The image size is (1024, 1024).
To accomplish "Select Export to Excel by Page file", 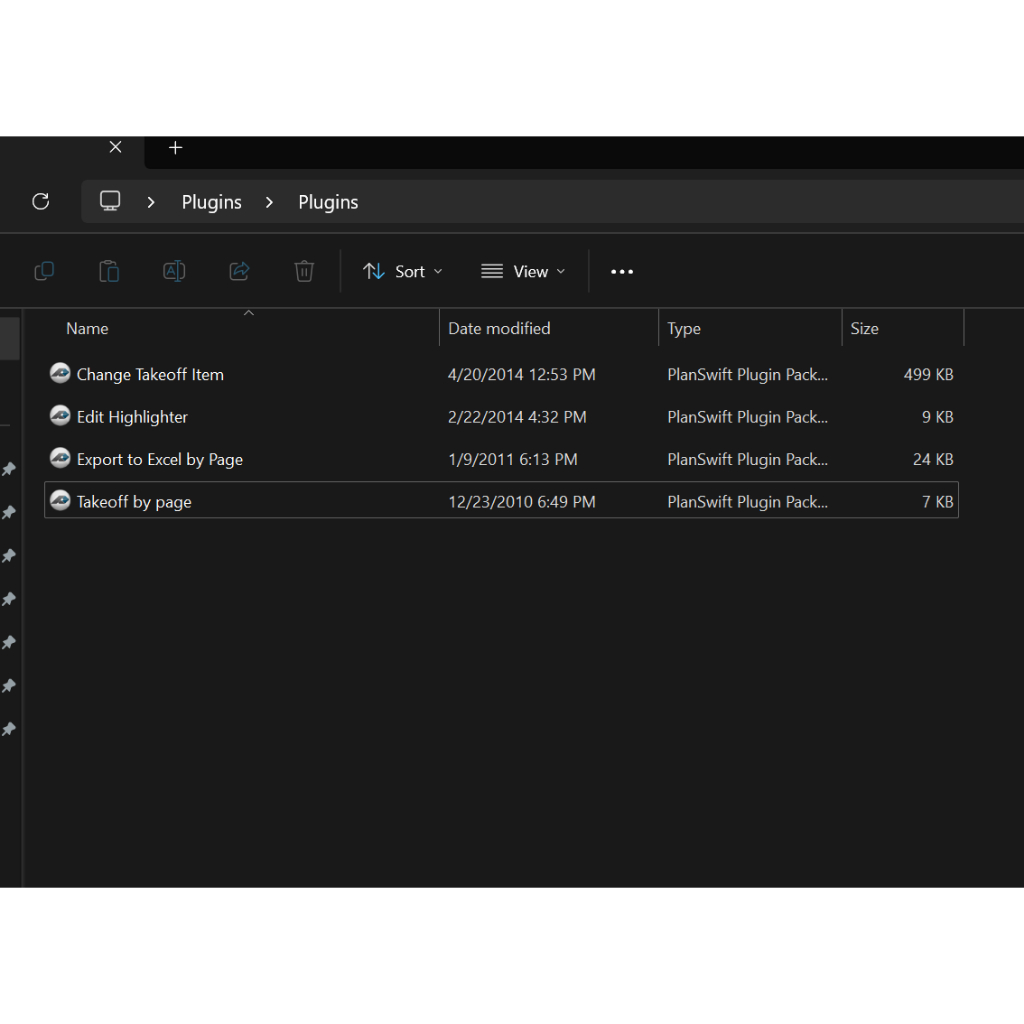I will (x=160, y=460).
